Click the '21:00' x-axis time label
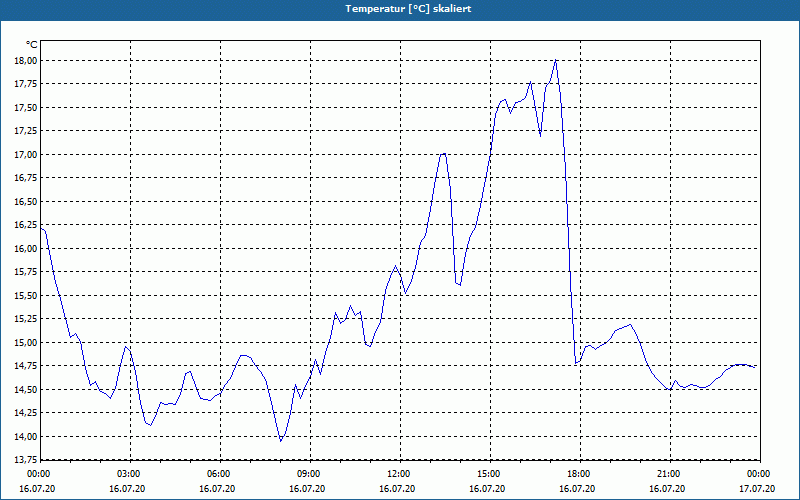This screenshot has height=500, width=800. point(668,474)
